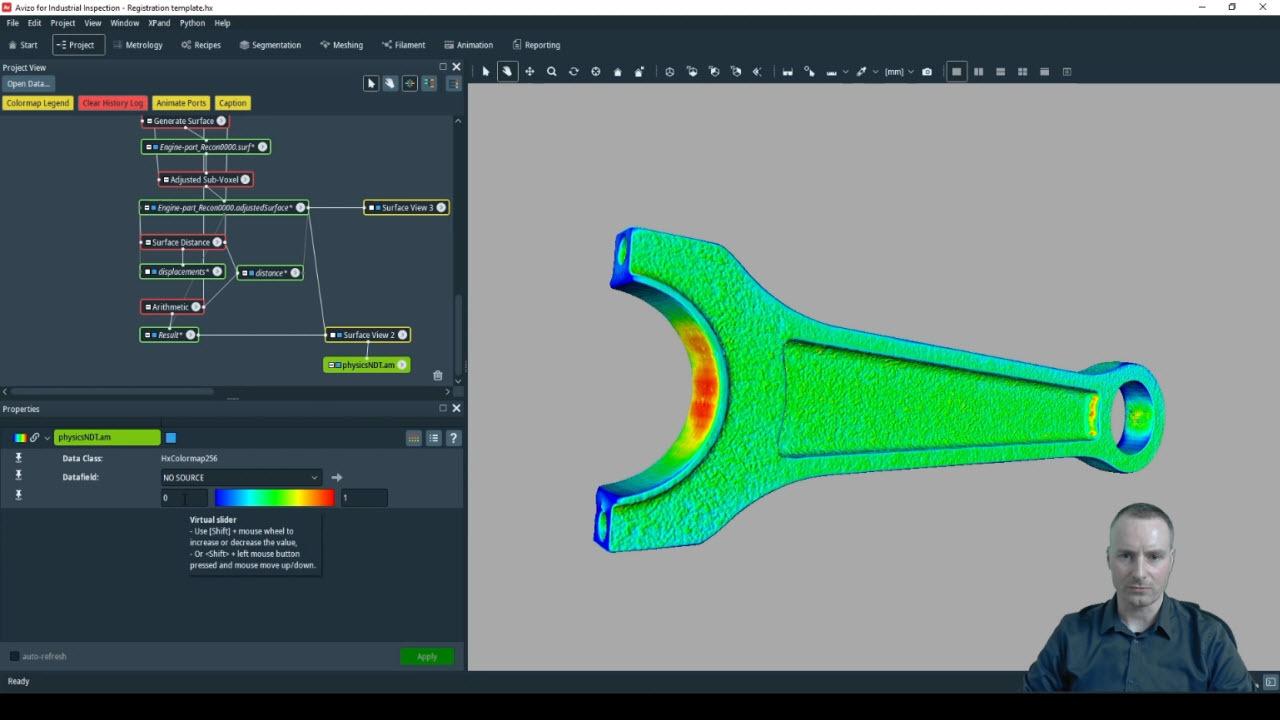Viewport: 1280px width, 720px height.
Task: Activate the translate (four-arrow) viewer tool
Action: [529, 72]
